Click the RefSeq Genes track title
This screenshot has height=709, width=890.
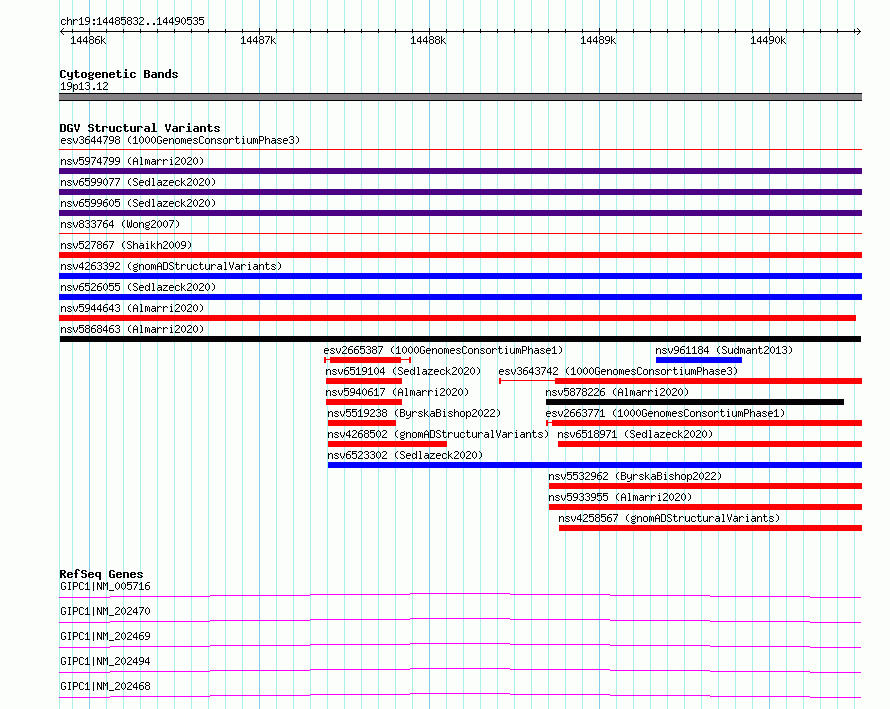tap(101, 574)
